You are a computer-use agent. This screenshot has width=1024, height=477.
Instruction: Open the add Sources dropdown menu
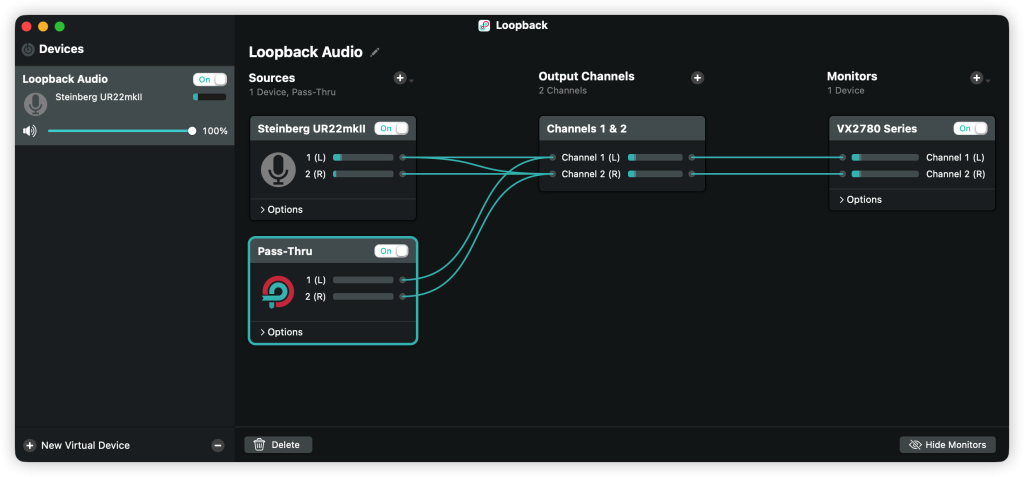click(x=403, y=78)
